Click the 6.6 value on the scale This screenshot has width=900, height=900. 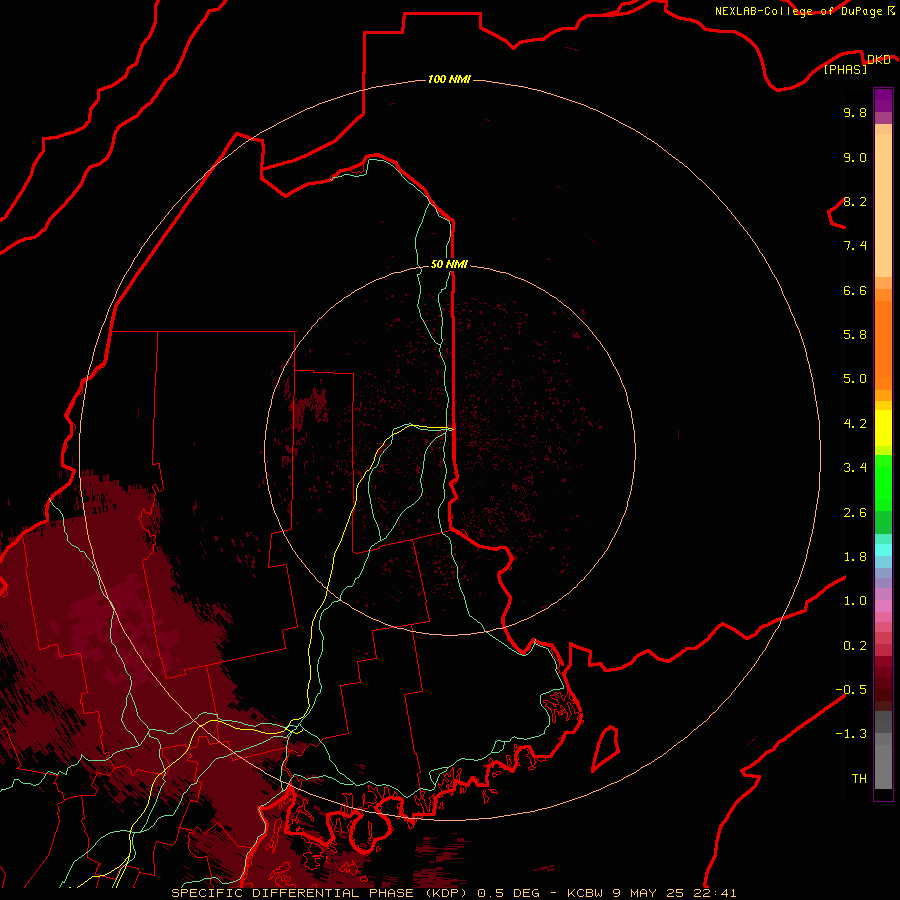pos(855,290)
